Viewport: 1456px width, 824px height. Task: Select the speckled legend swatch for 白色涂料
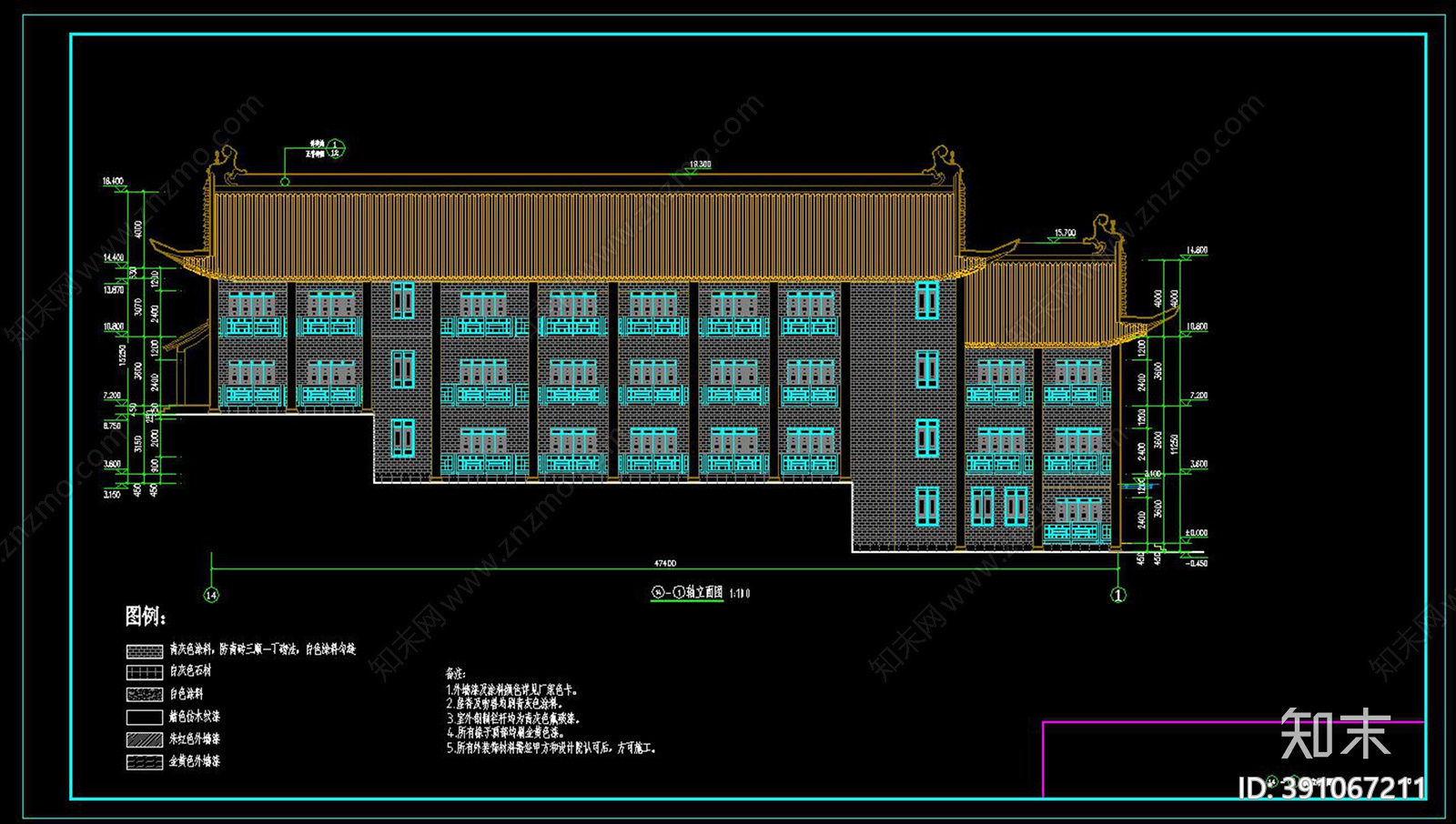click(x=144, y=694)
